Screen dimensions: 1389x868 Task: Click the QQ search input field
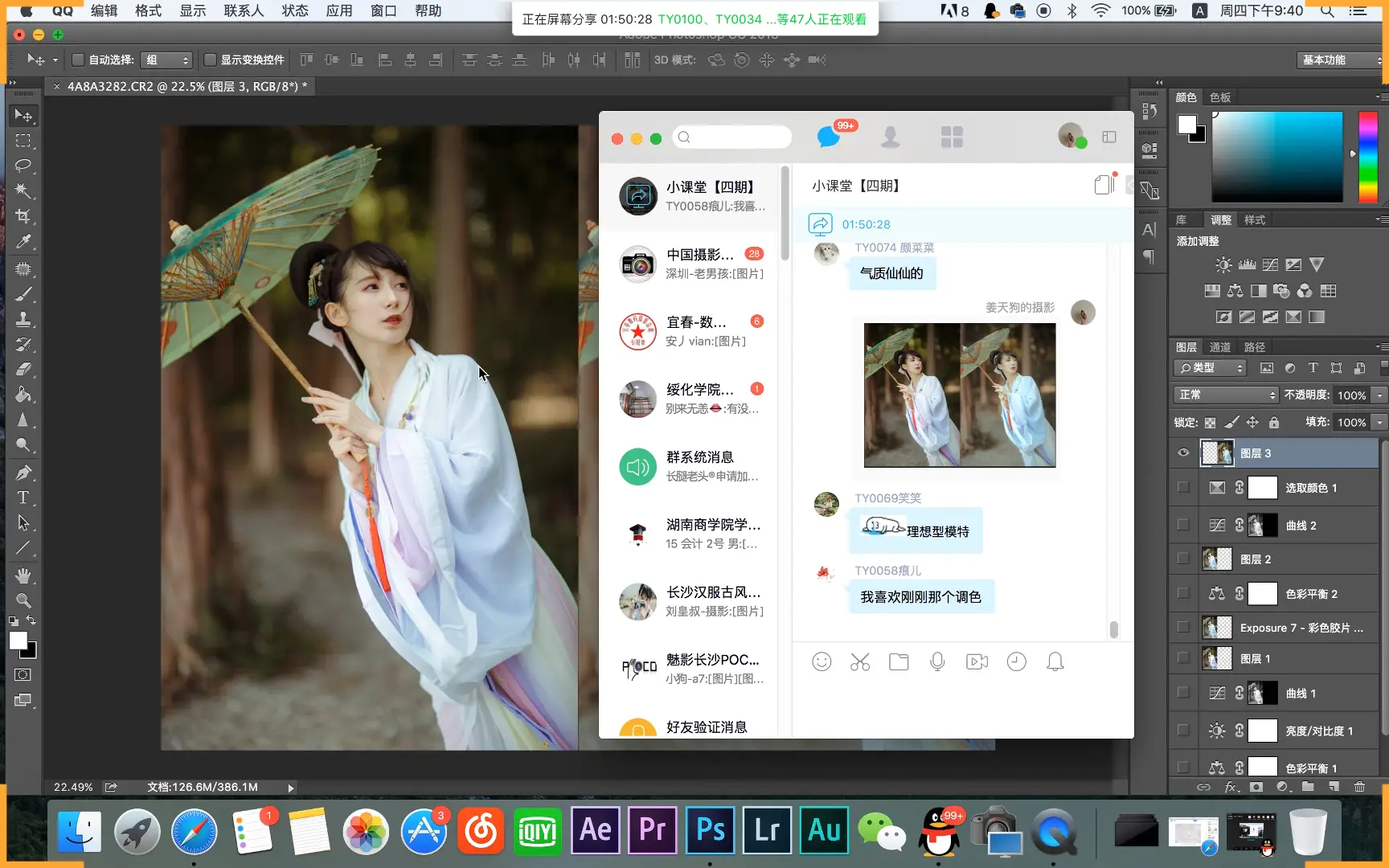pyautogui.click(x=732, y=137)
